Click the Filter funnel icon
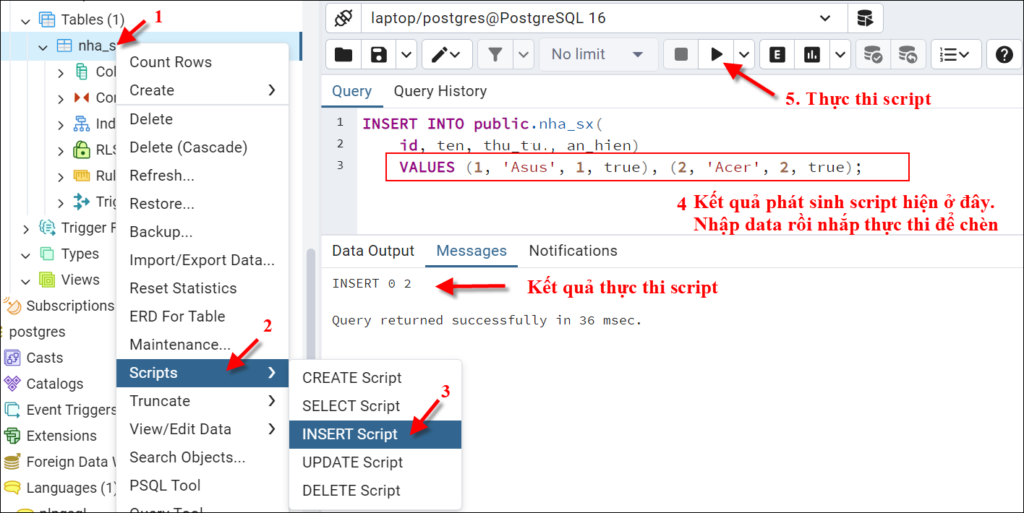The height and width of the screenshot is (513, 1024). pos(495,55)
